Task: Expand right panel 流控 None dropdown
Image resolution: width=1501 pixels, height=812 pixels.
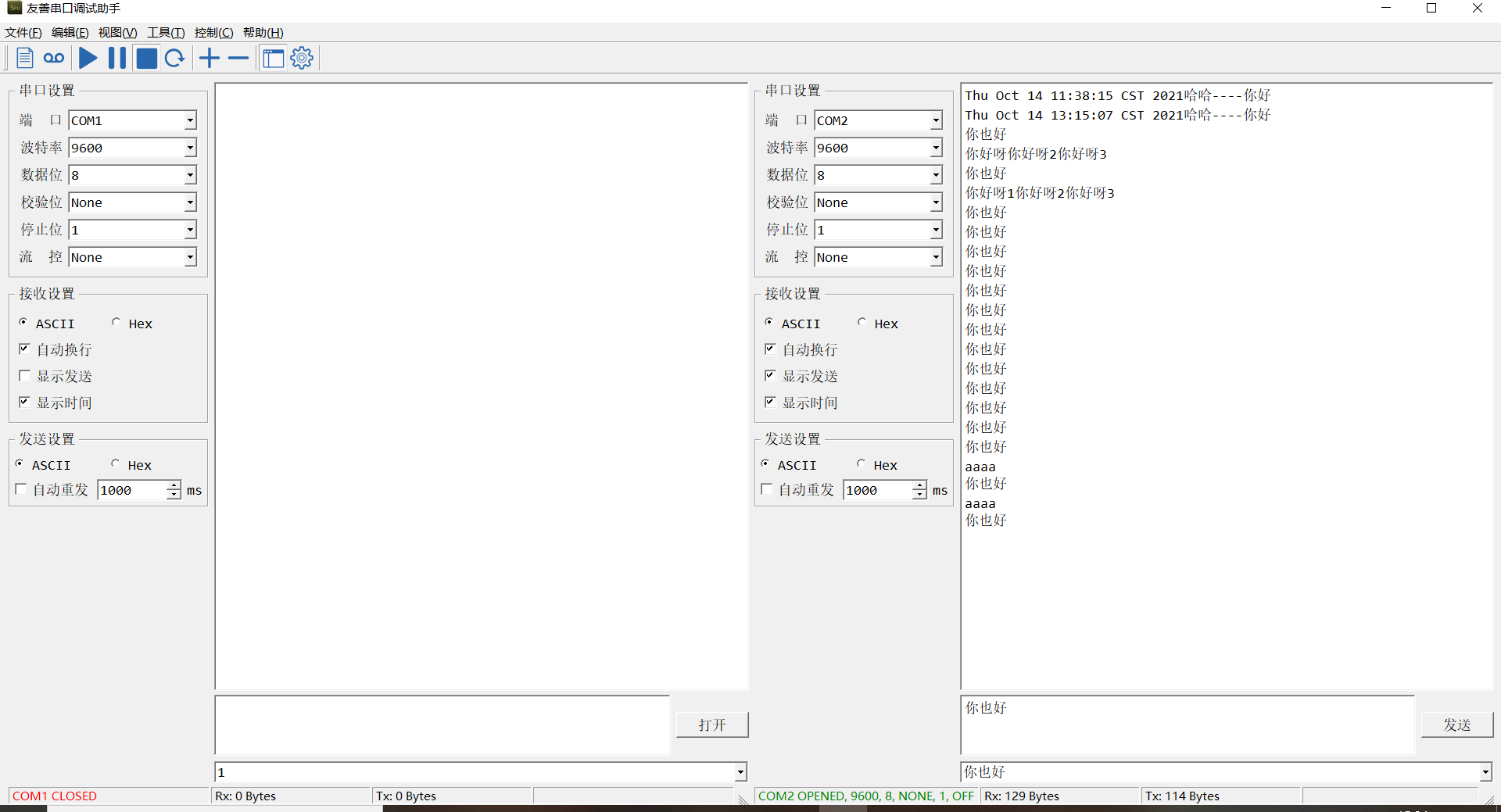Action: (936, 257)
